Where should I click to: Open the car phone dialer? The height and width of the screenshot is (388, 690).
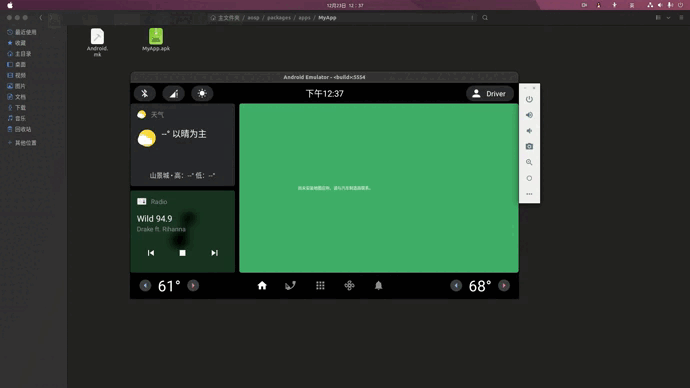(x=290, y=286)
